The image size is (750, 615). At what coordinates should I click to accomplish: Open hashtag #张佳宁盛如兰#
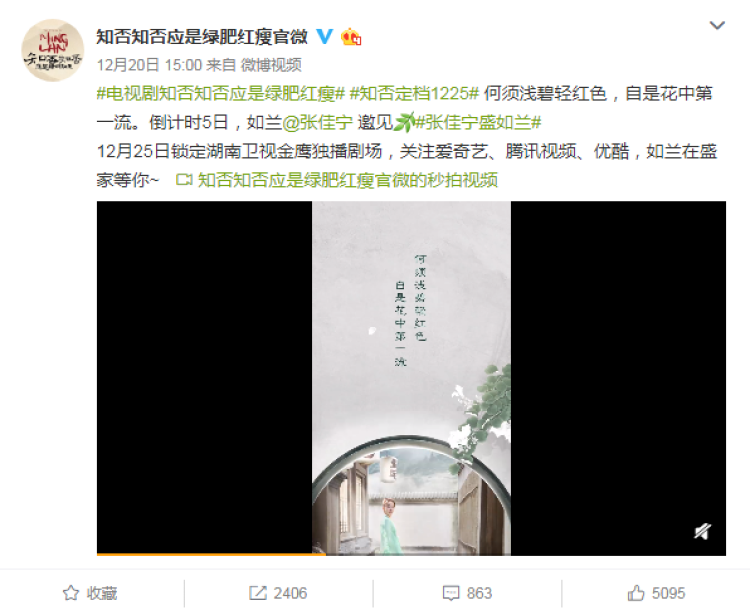click(x=478, y=122)
